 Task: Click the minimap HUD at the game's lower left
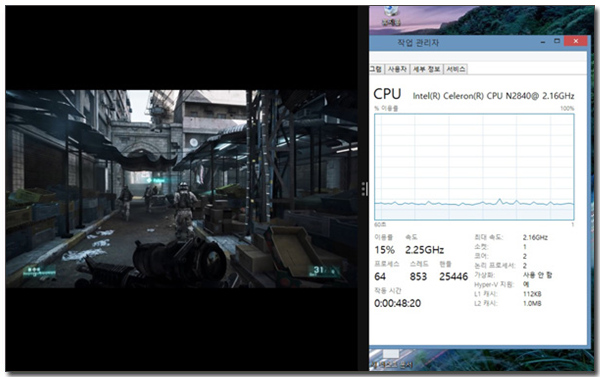click(39, 271)
